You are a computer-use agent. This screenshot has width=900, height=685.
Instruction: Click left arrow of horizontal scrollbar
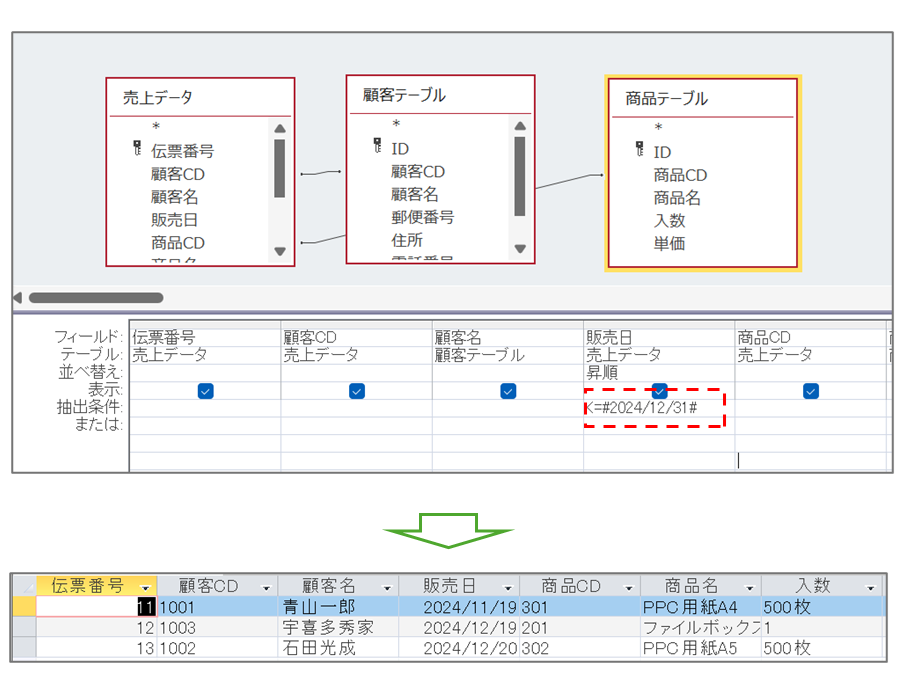17,297
